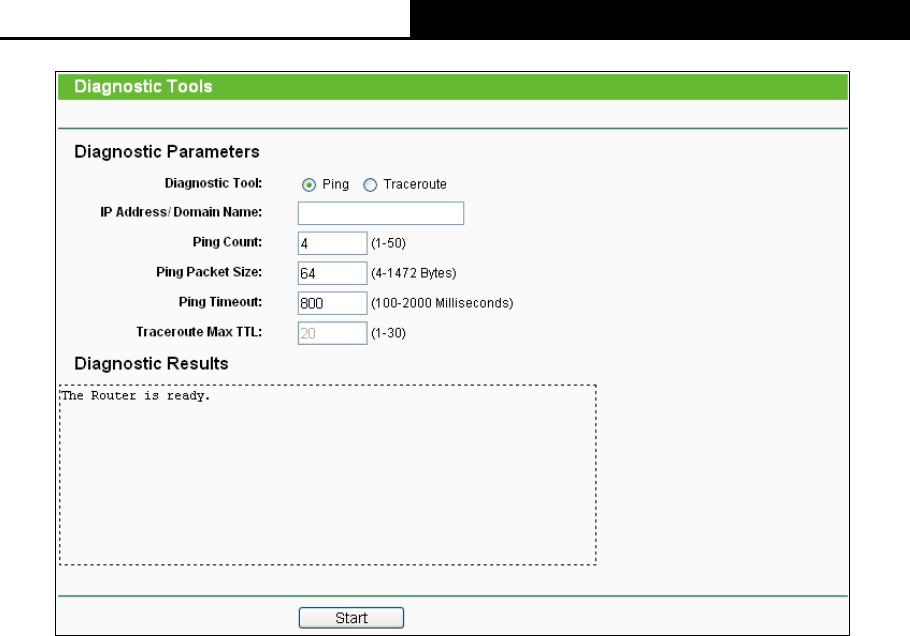Click inside the Diagnostic Results output box
The image size is (910, 636).
click(x=327, y=475)
